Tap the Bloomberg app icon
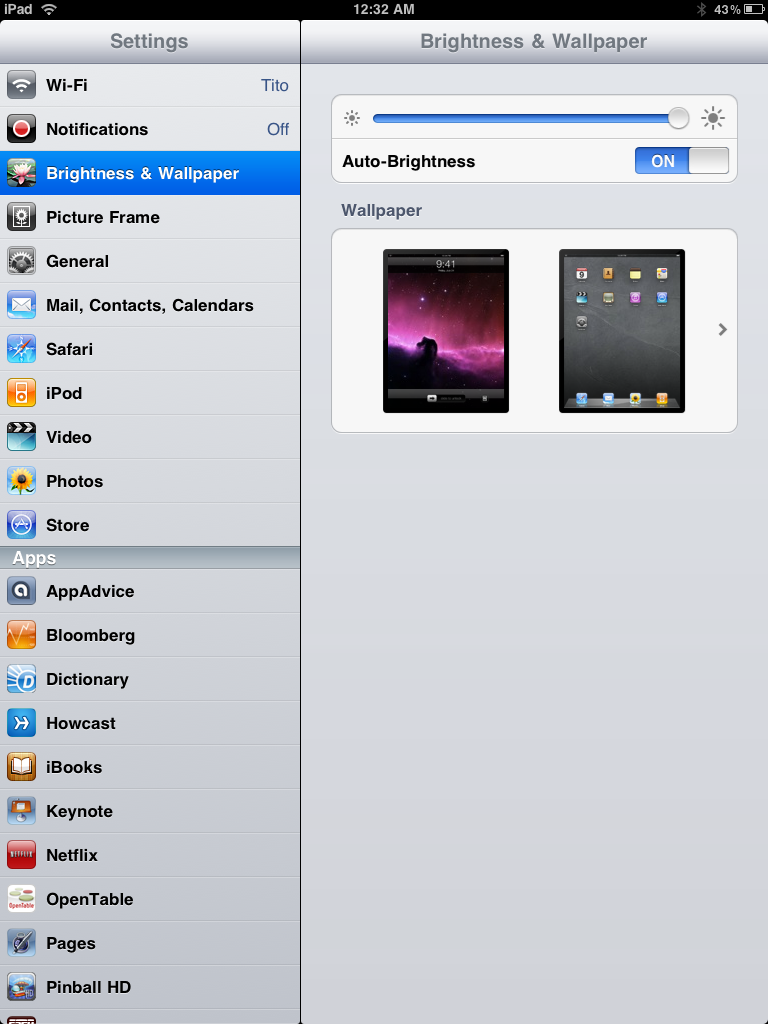Viewport: 768px width, 1024px height. coord(22,635)
